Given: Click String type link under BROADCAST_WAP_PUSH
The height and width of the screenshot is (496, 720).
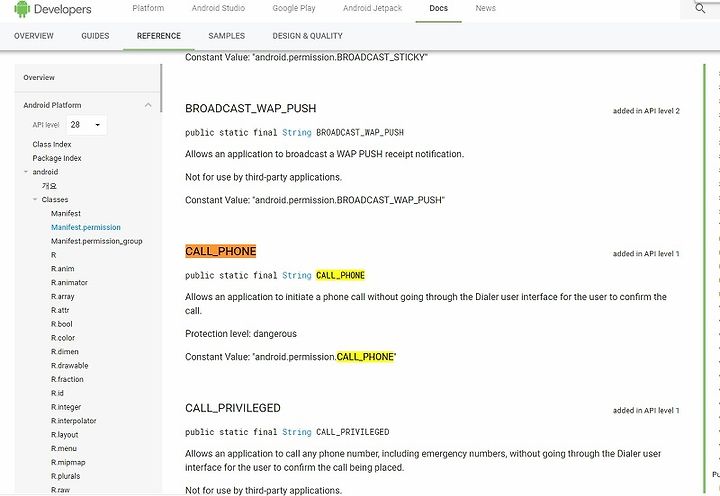Looking at the screenshot, I should [297, 133].
